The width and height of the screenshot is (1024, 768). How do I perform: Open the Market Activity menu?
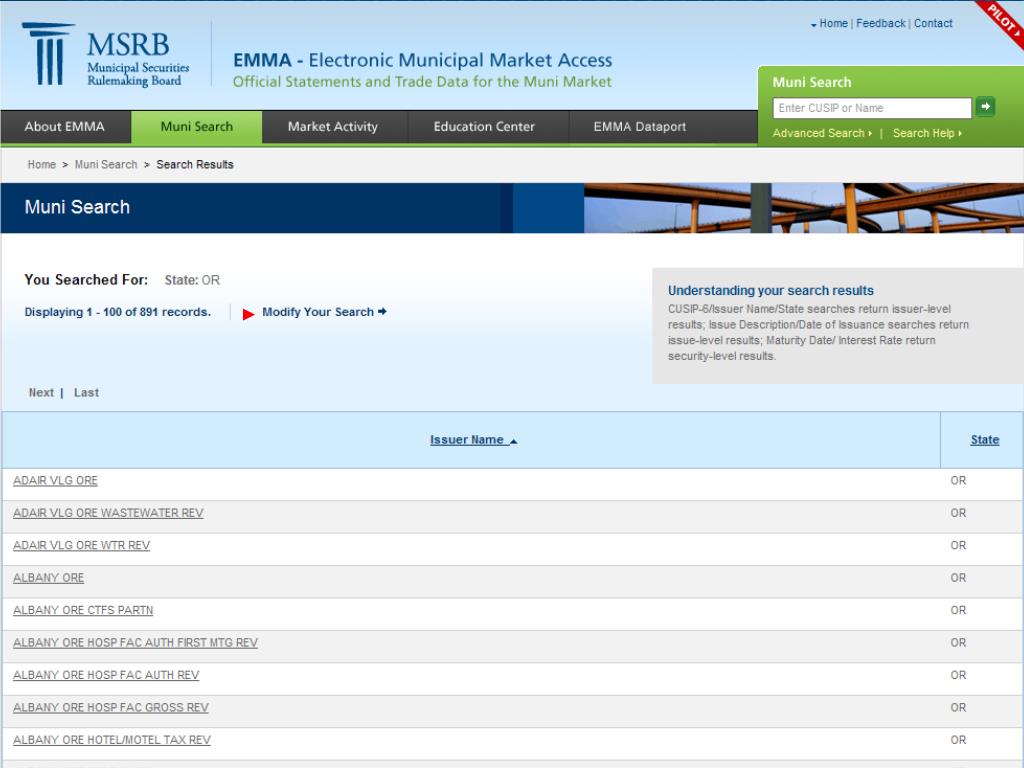pyautogui.click(x=333, y=127)
